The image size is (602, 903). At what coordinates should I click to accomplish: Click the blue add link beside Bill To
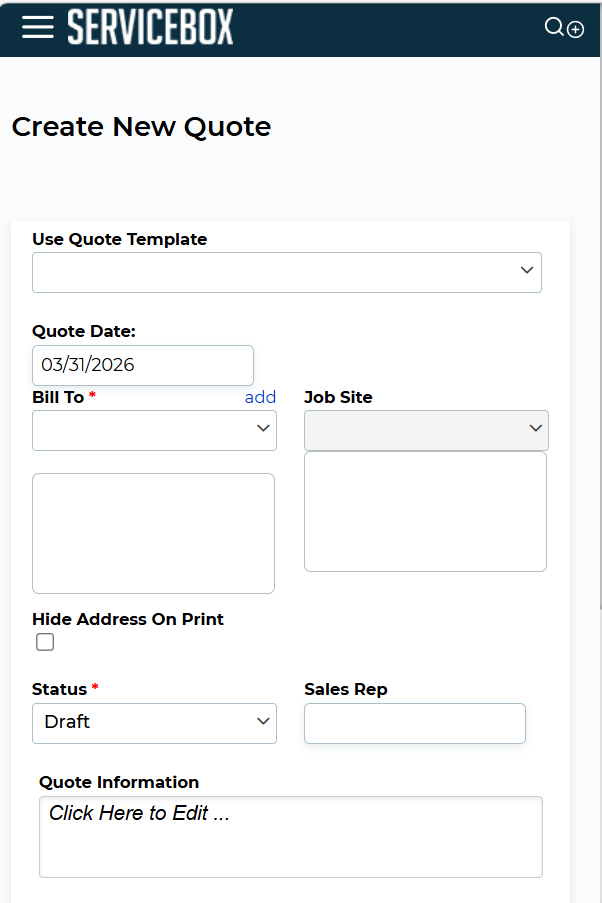[x=260, y=397]
